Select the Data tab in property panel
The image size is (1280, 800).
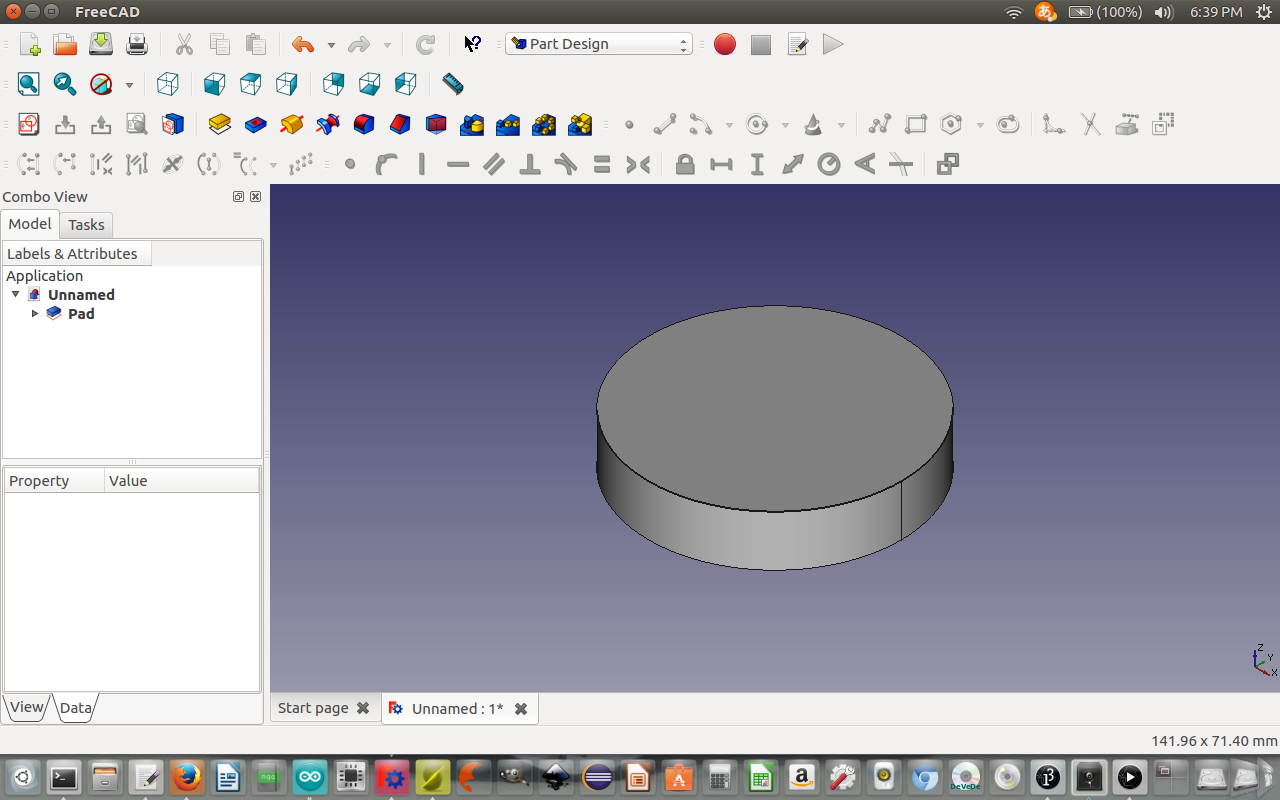click(75, 708)
